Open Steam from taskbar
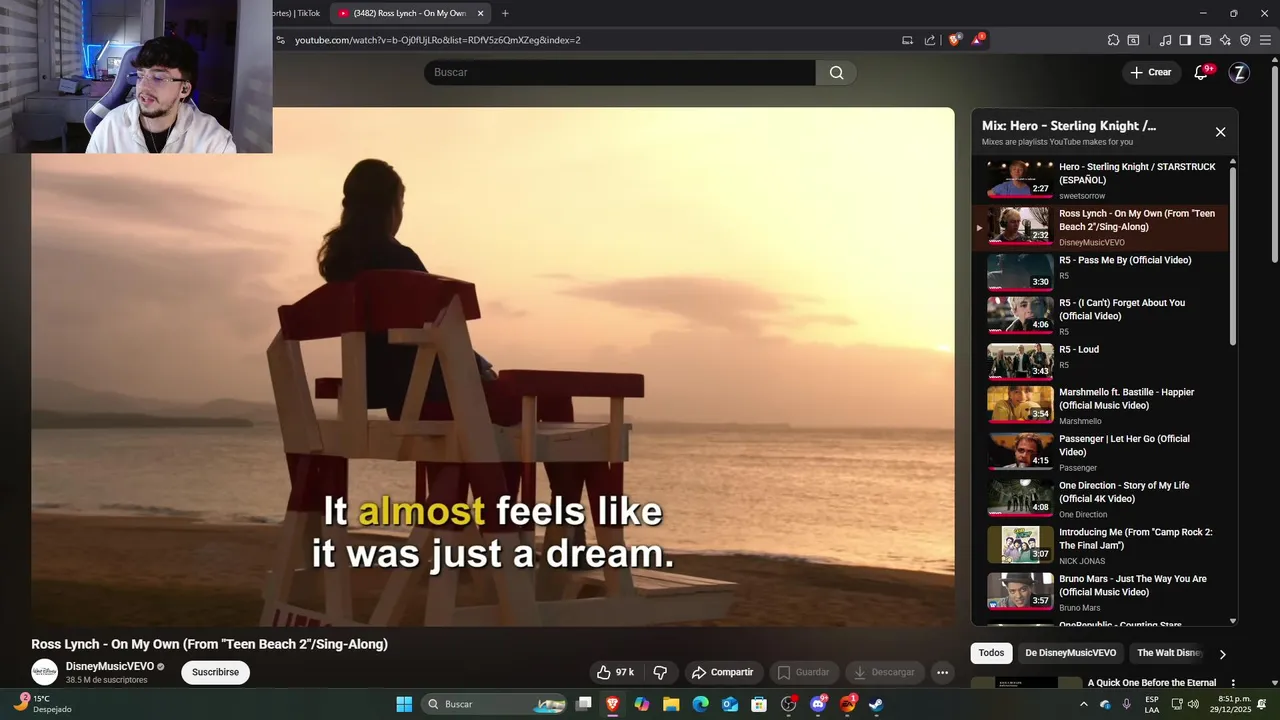Image resolution: width=1280 pixels, height=720 pixels. point(875,704)
